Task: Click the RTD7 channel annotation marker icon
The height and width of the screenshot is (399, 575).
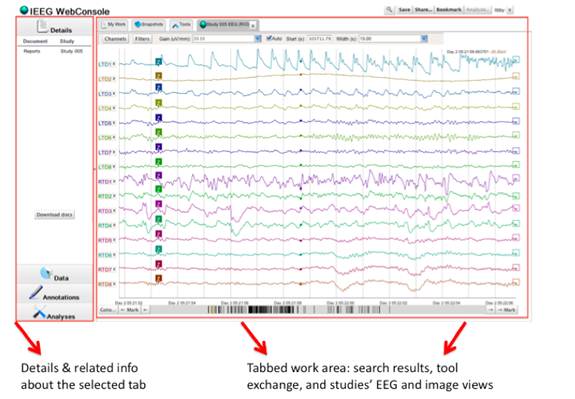Action: 158,264
